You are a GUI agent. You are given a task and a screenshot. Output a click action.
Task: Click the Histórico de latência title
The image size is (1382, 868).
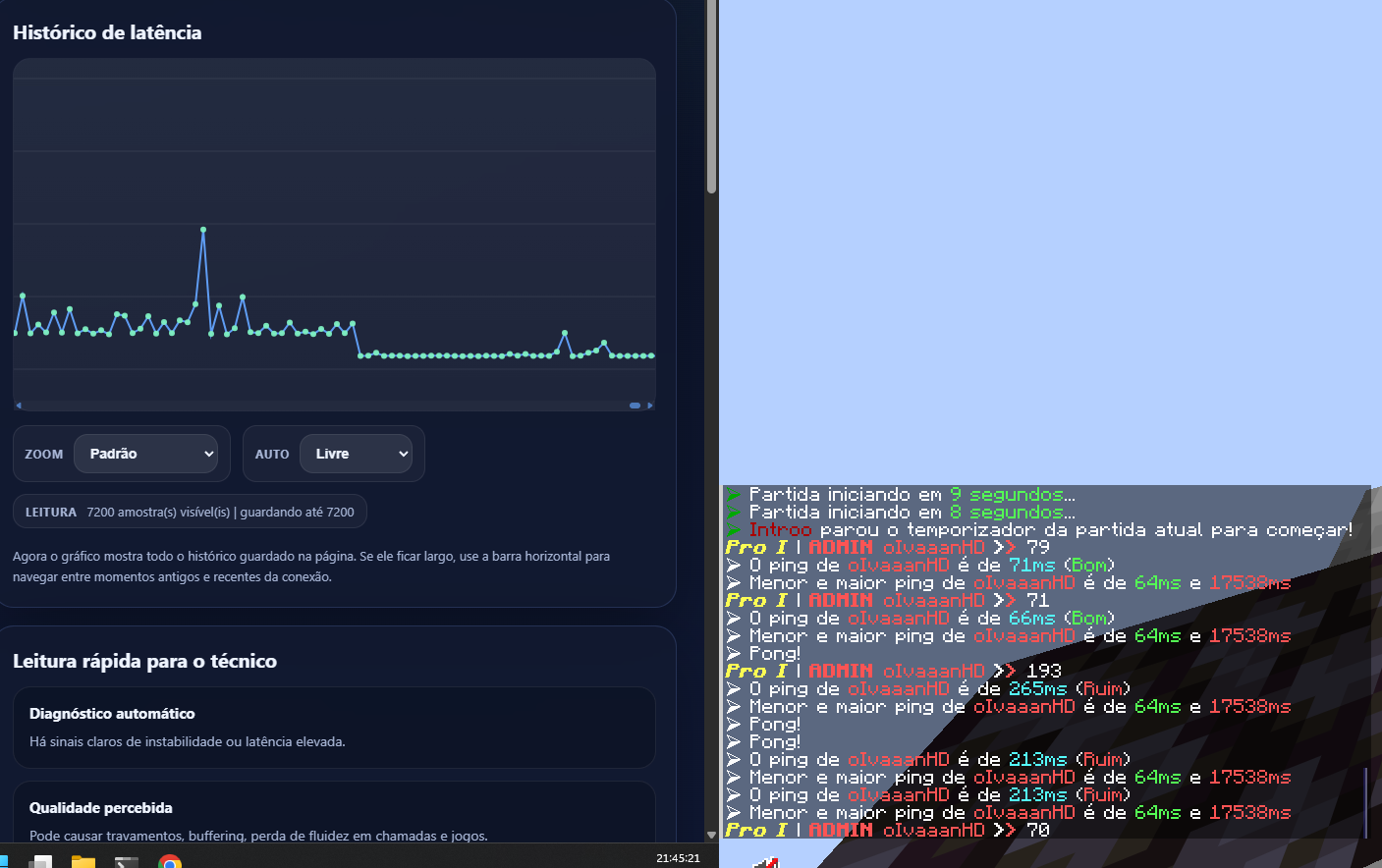[x=108, y=32]
